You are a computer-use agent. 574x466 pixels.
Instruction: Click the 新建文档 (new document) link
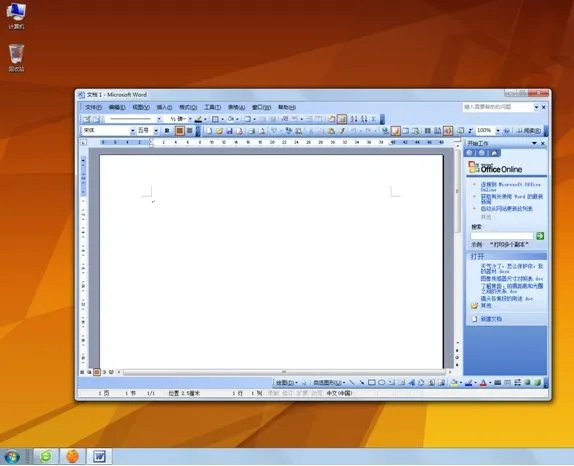click(491, 319)
